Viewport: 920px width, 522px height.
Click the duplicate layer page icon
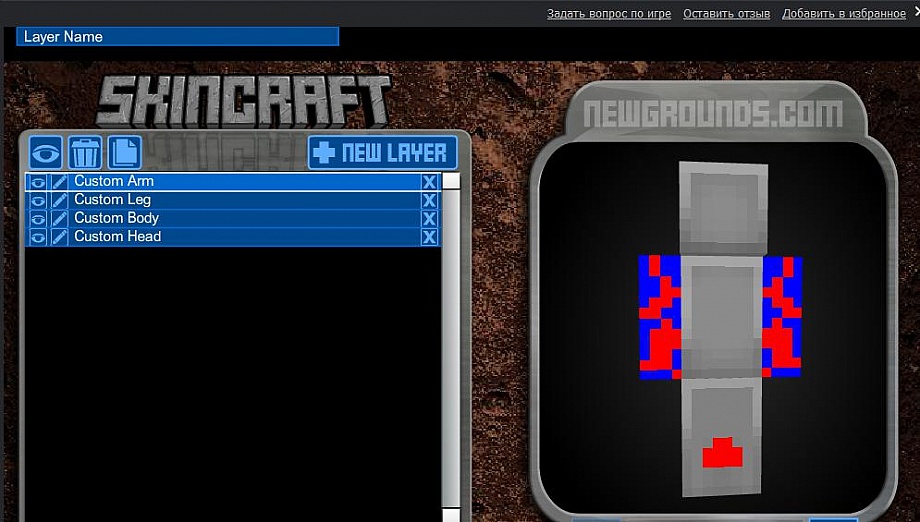click(x=124, y=152)
